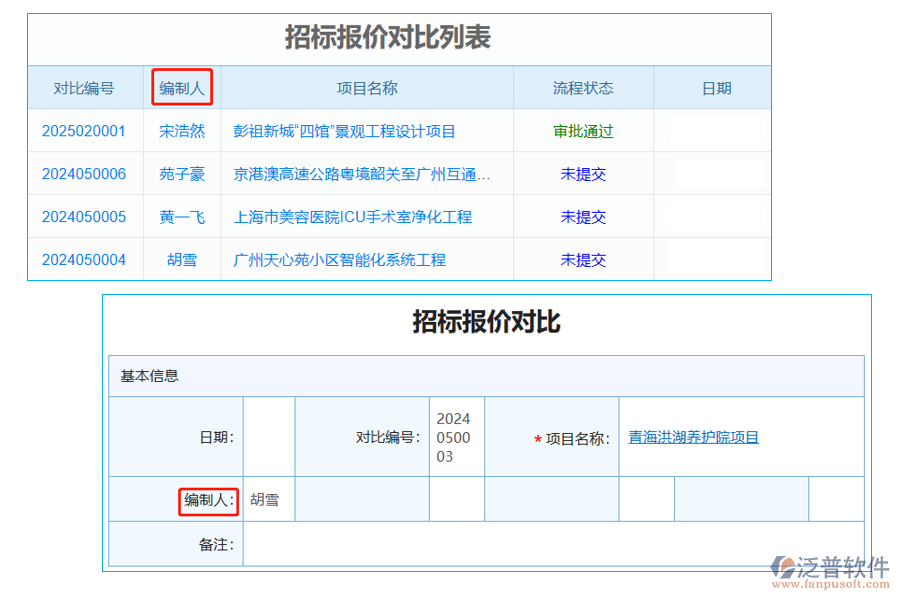
Task: Open comparison number 2025020001 link
Action: (85, 131)
